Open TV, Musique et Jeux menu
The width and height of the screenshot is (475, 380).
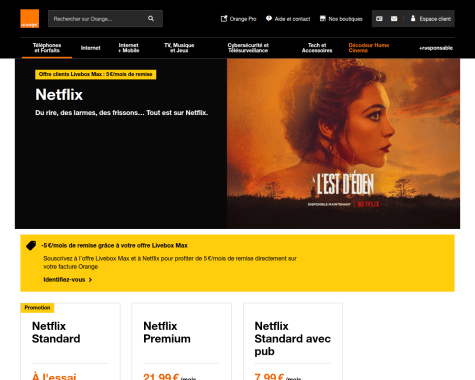179,48
